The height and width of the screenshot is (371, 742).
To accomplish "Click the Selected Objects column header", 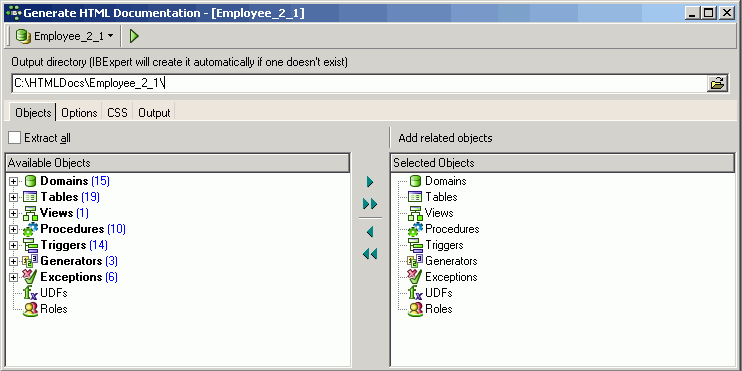I will click(x=563, y=163).
